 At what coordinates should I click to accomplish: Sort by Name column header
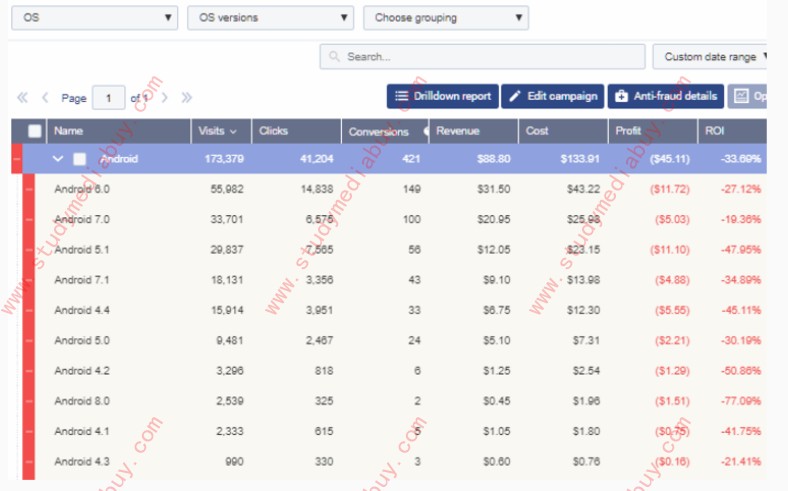click(119, 131)
